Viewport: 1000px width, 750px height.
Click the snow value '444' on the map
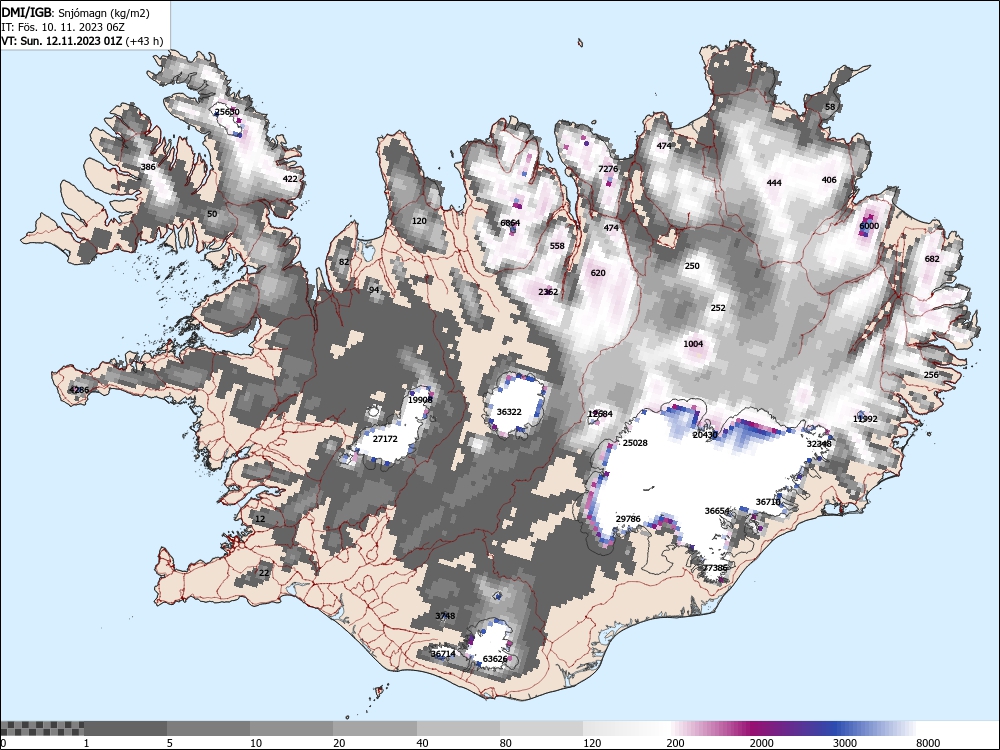[x=774, y=182]
